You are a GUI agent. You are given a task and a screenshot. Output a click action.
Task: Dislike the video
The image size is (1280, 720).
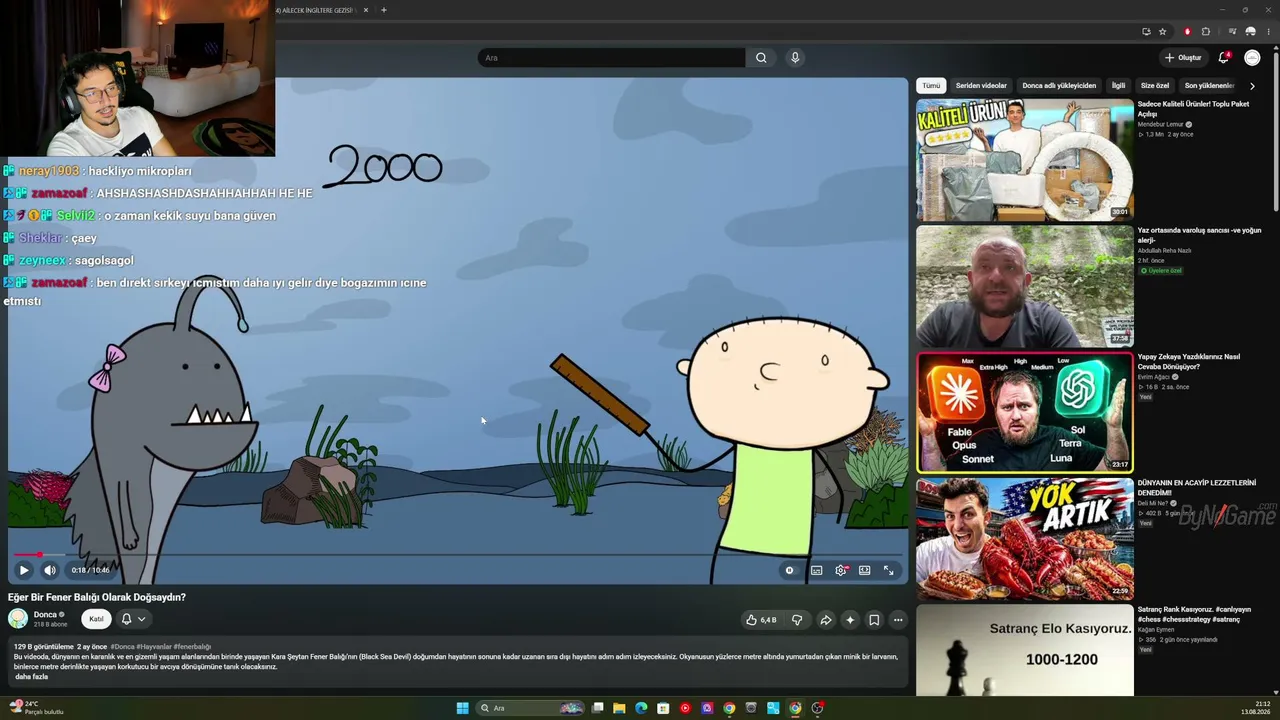pos(797,620)
